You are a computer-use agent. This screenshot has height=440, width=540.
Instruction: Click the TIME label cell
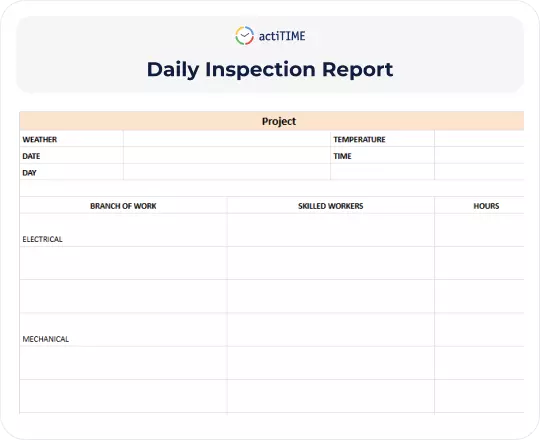382,156
